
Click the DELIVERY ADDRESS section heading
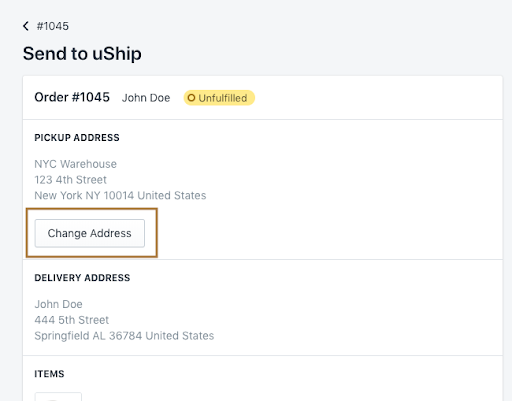(82, 278)
